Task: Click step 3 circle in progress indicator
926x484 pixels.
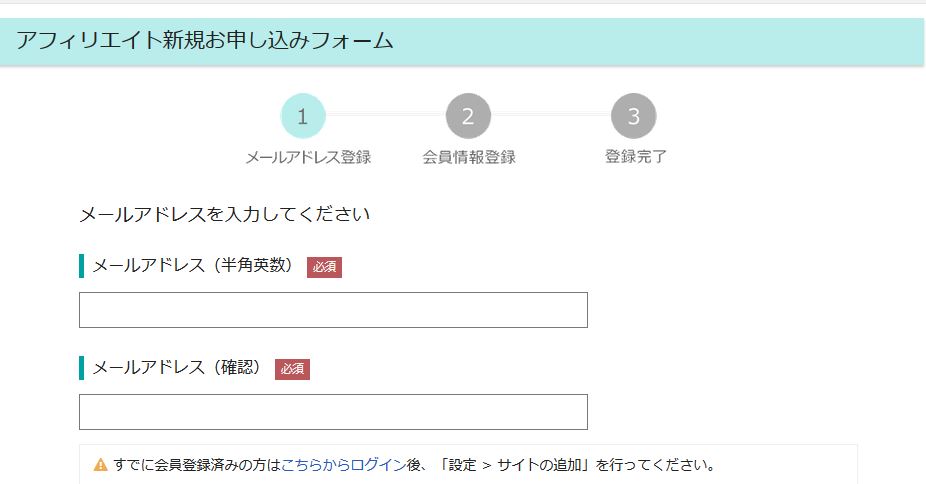Action: [x=633, y=116]
